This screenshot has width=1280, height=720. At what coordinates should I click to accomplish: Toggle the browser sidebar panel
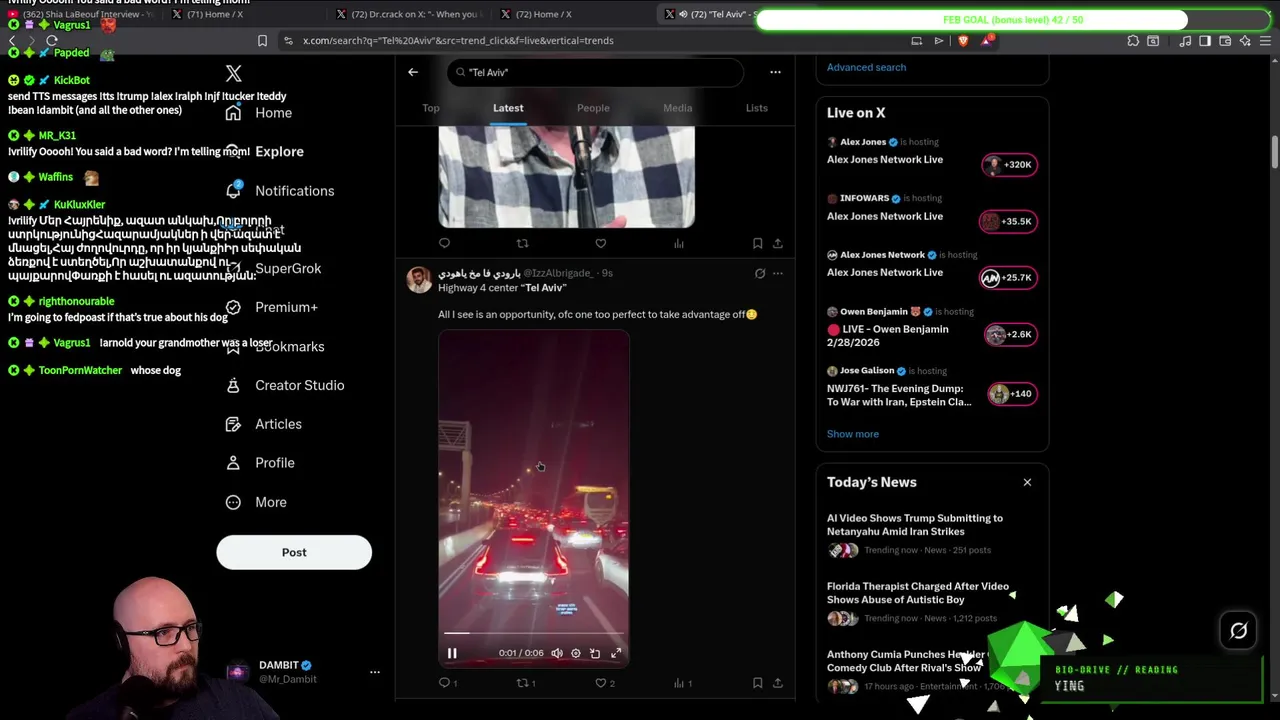[x=1205, y=41]
